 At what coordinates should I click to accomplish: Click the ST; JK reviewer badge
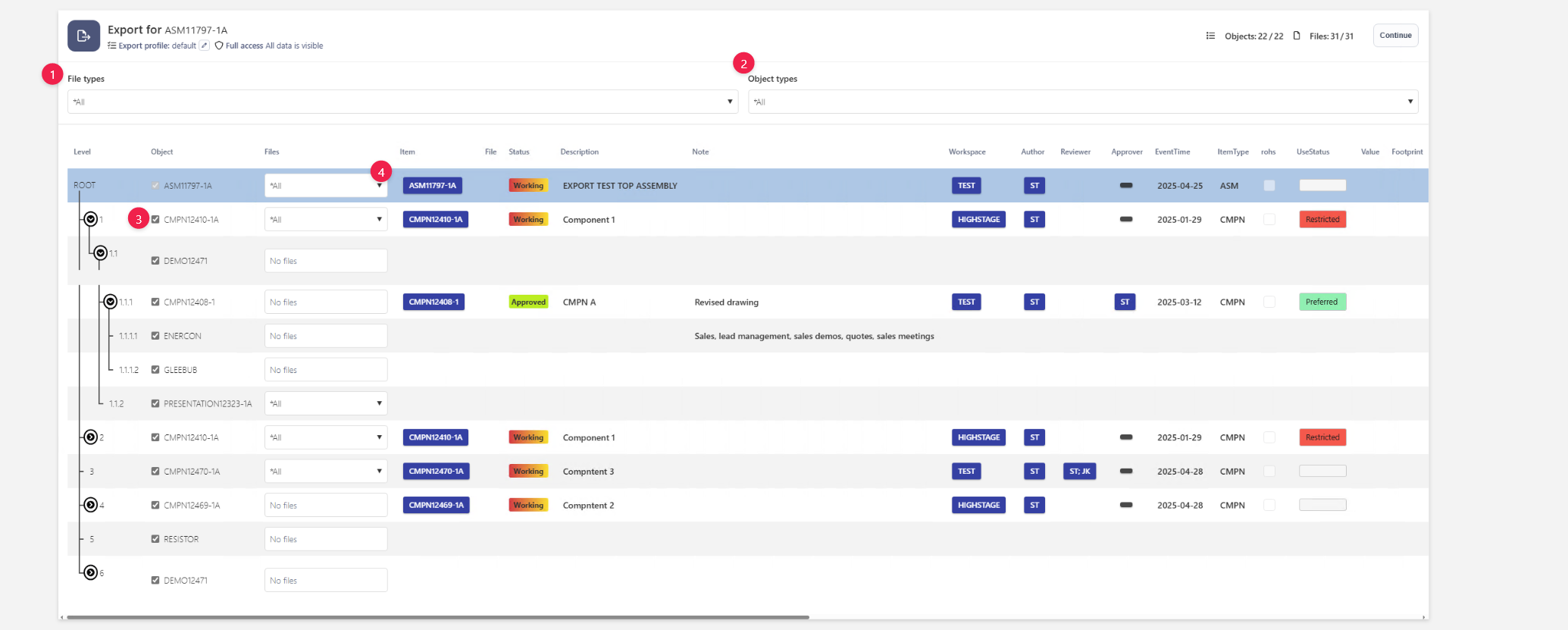(1080, 472)
